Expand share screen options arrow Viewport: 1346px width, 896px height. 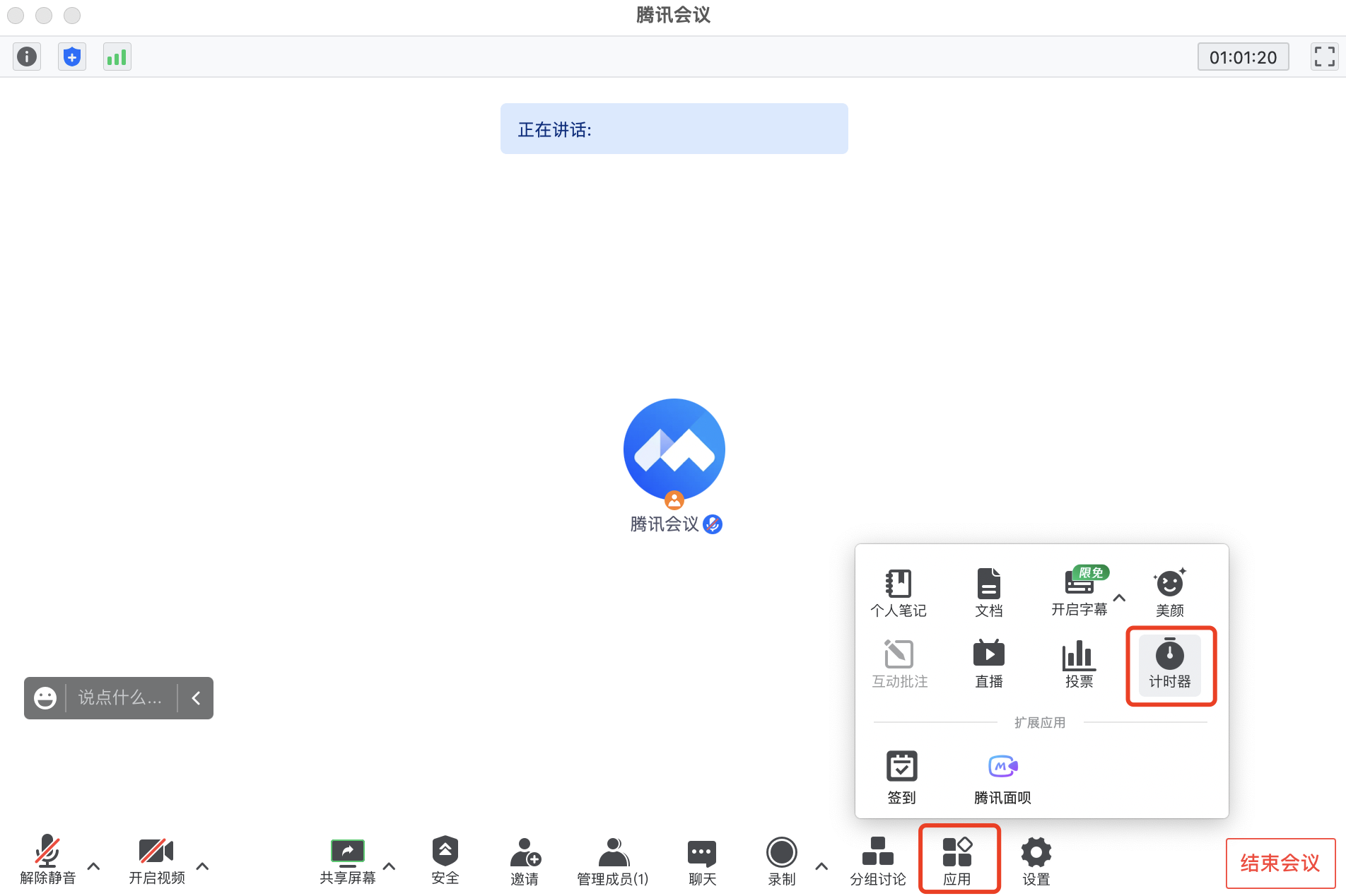tap(389, 866)
